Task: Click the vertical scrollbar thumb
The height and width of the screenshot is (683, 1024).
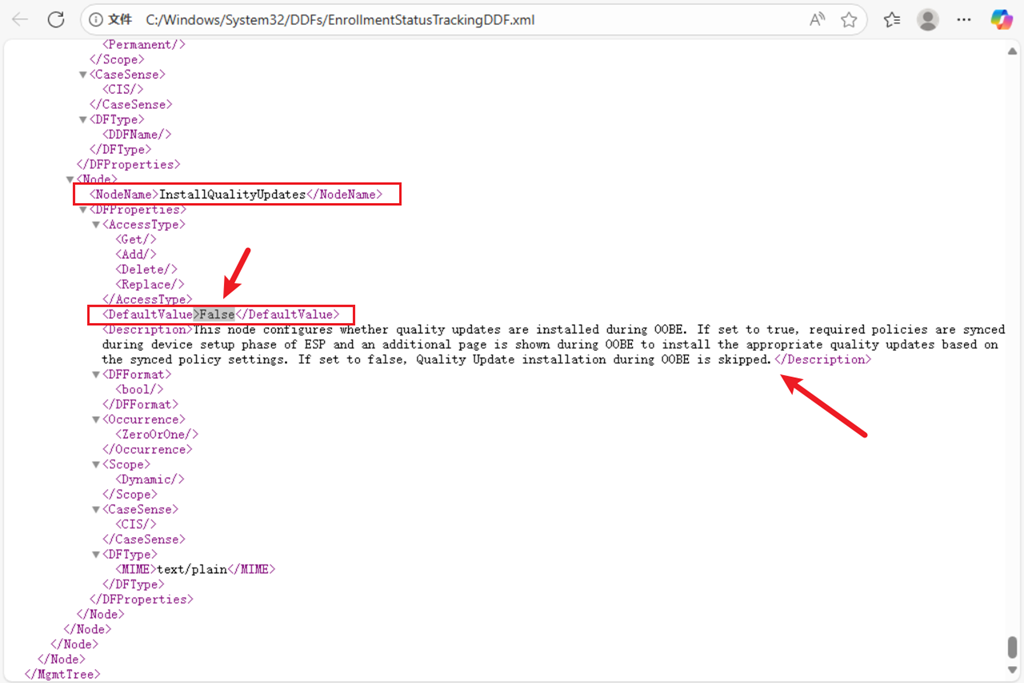Action: coord(1012,648)
